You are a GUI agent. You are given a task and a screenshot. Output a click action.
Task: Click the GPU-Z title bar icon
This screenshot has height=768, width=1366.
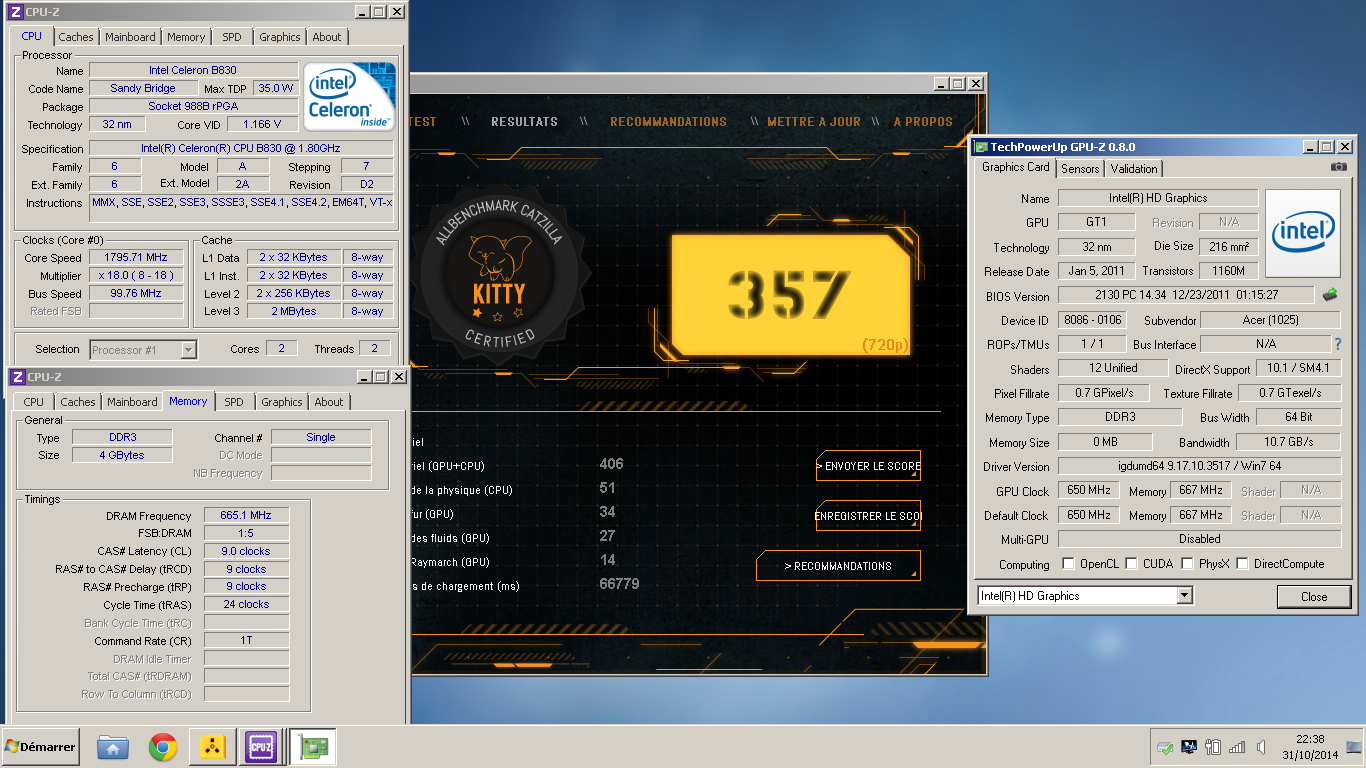tap(981, 147)
